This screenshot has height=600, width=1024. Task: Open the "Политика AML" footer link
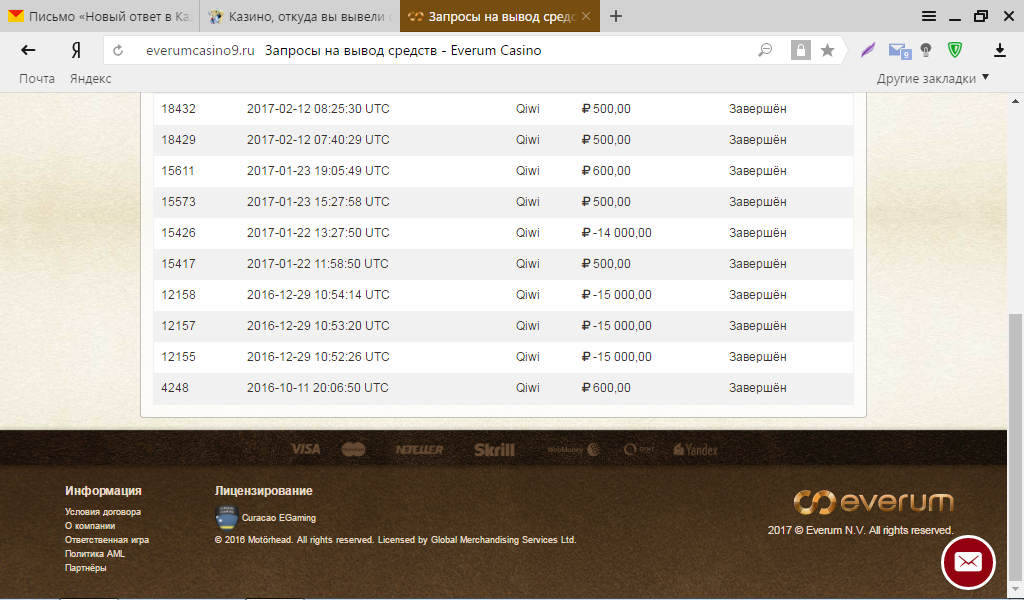click(95, 553)
